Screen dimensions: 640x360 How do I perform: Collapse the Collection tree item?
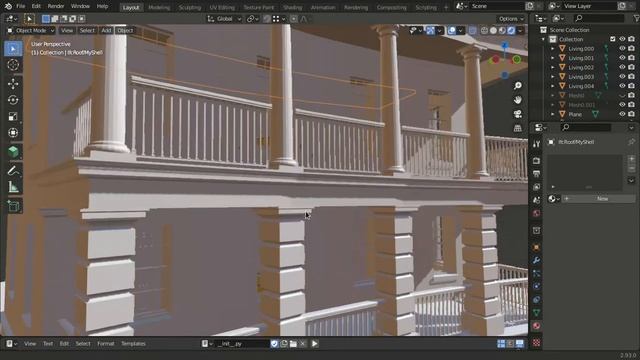543,39
